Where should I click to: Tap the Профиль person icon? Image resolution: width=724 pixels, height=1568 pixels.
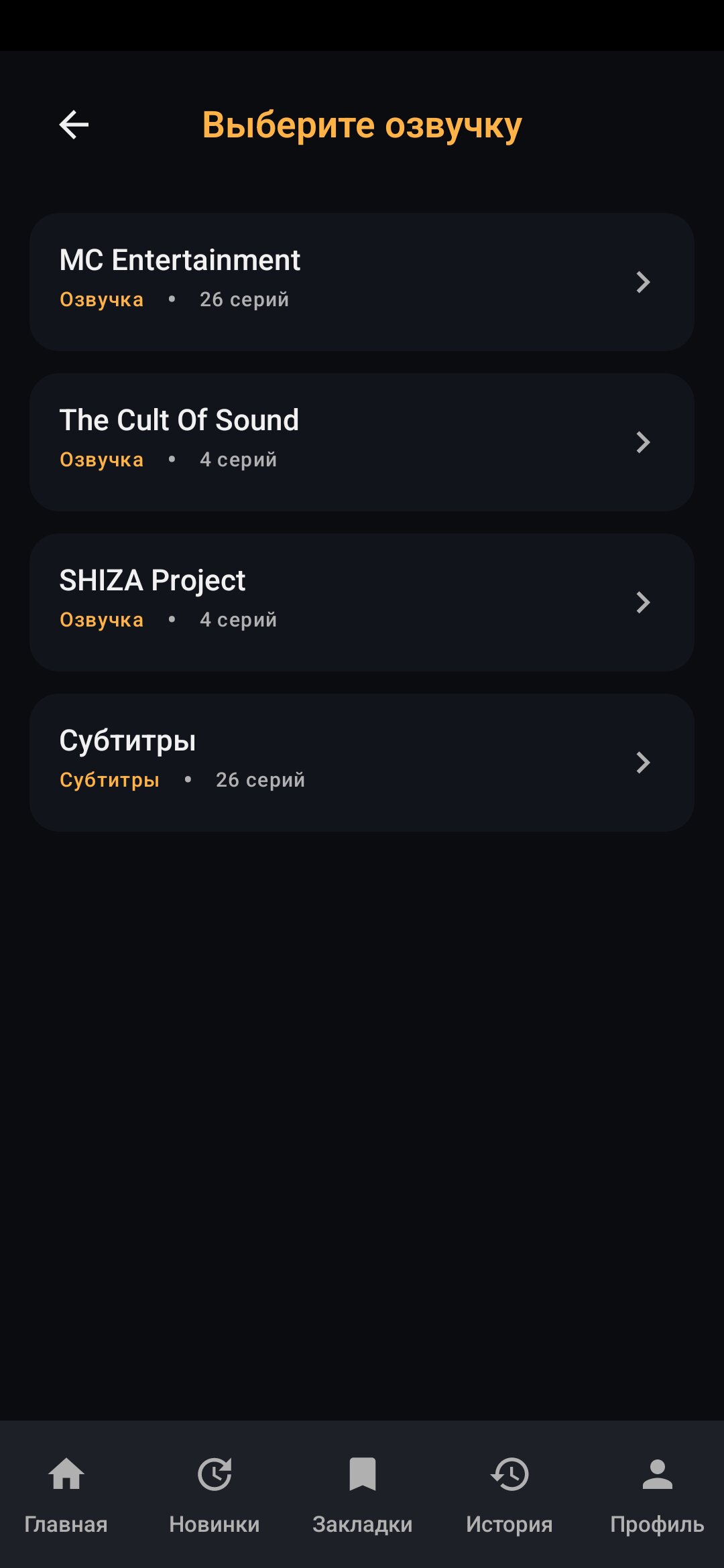pyautogui.click(x=657, y=1474)
